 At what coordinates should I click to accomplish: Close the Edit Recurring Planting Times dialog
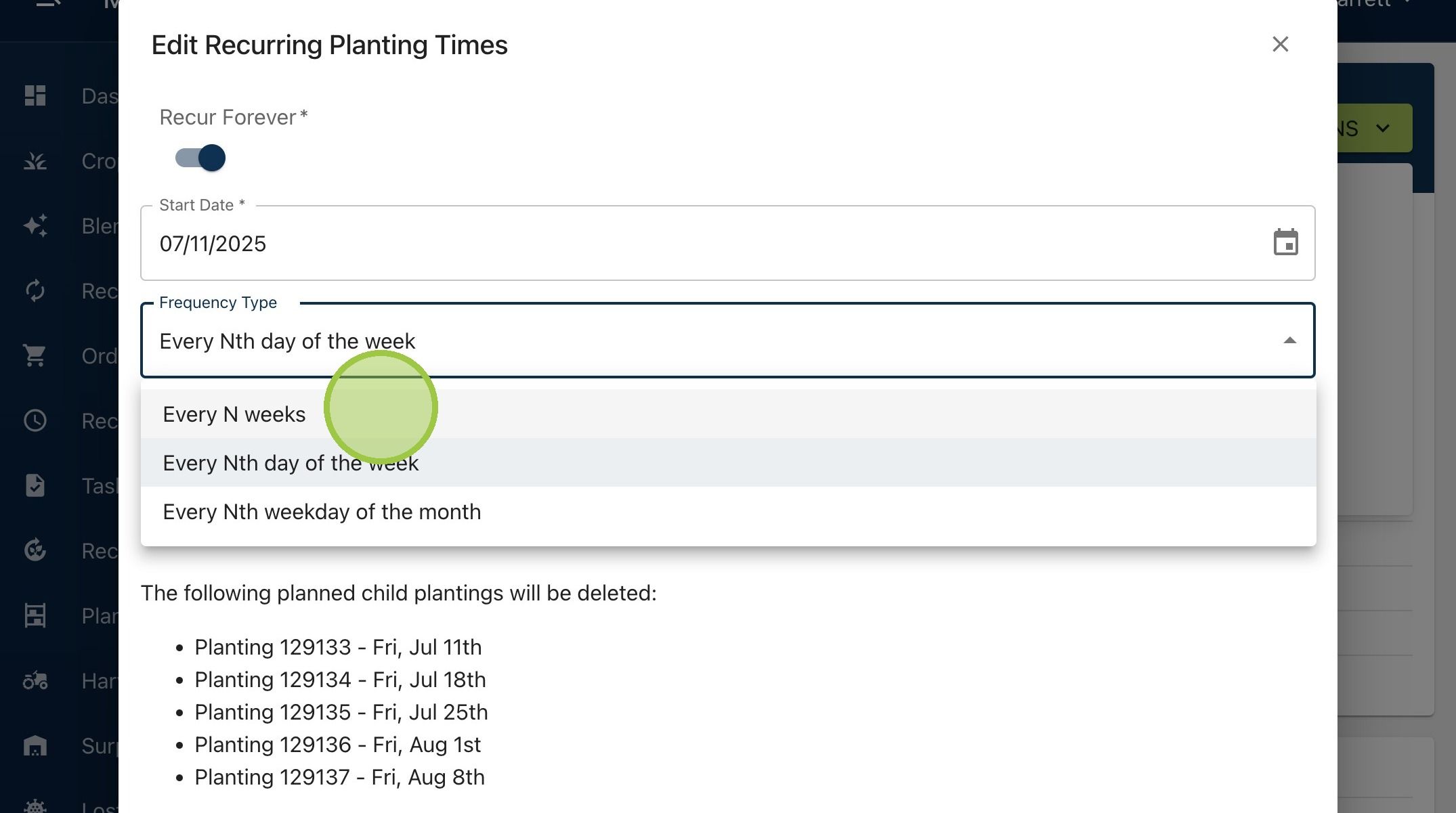click(1280, 45)
